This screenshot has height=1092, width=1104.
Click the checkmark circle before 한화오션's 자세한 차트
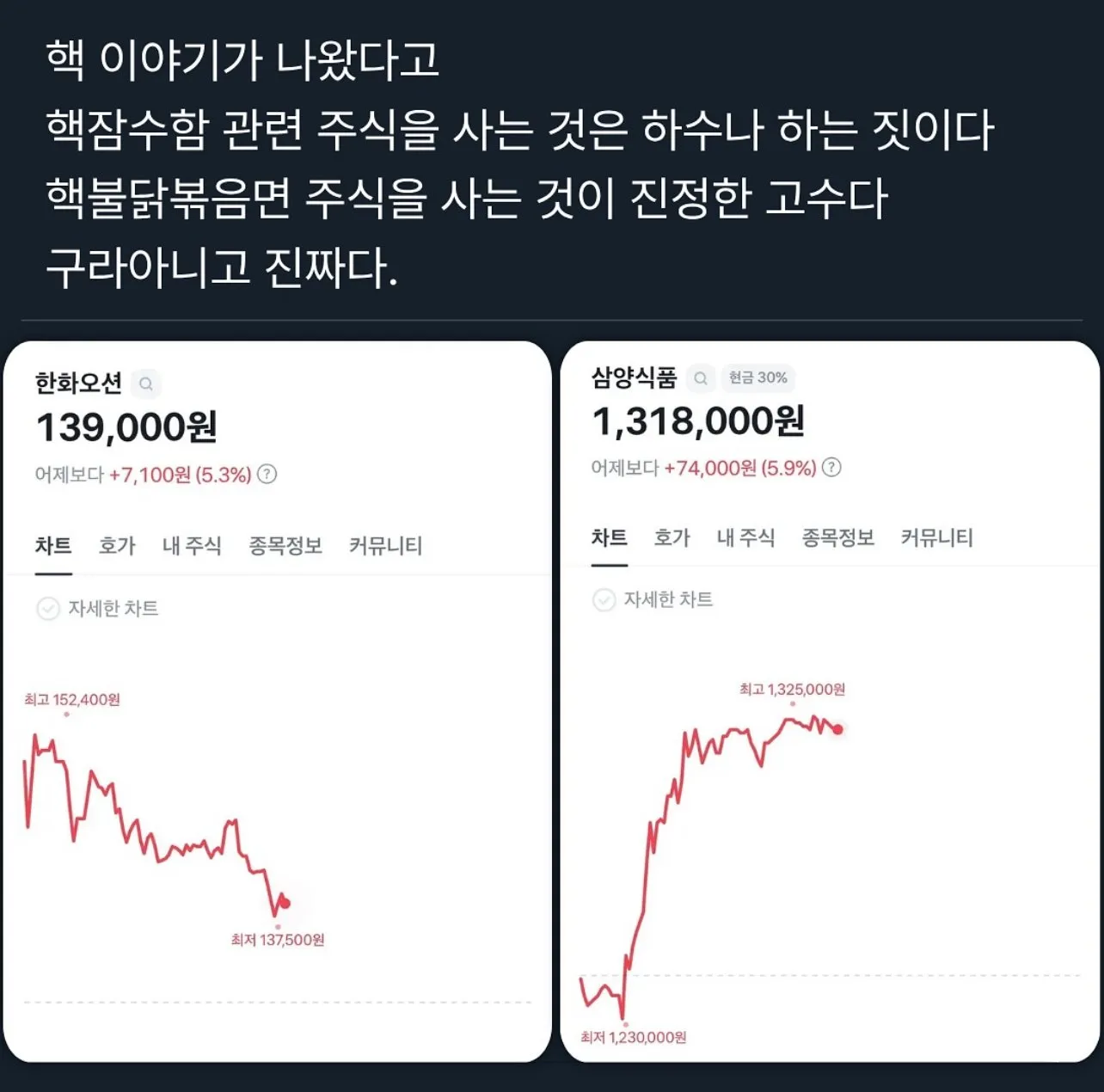(x=50, y=609)
